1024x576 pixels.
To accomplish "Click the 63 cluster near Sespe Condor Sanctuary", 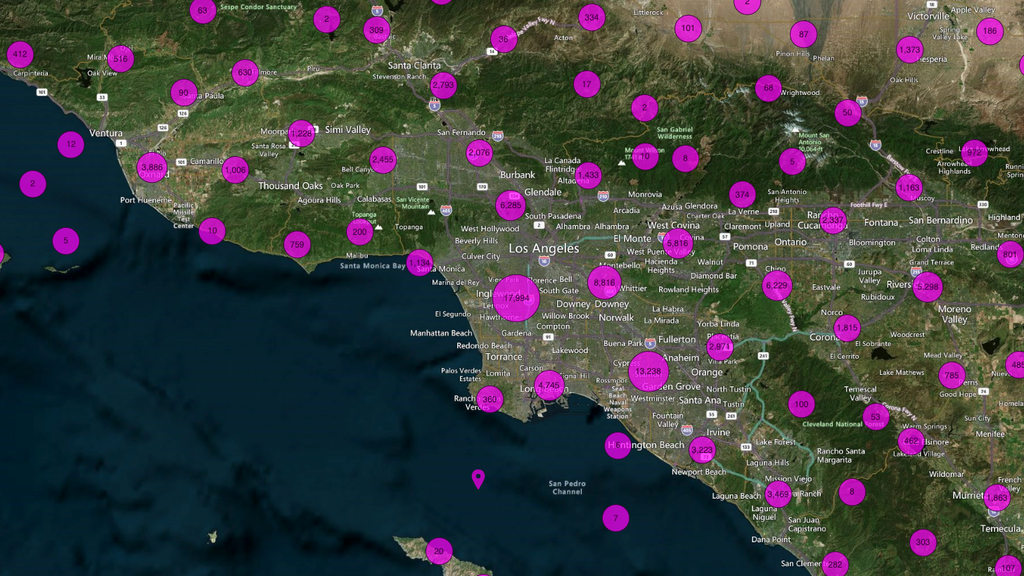I will click(202, 10).
